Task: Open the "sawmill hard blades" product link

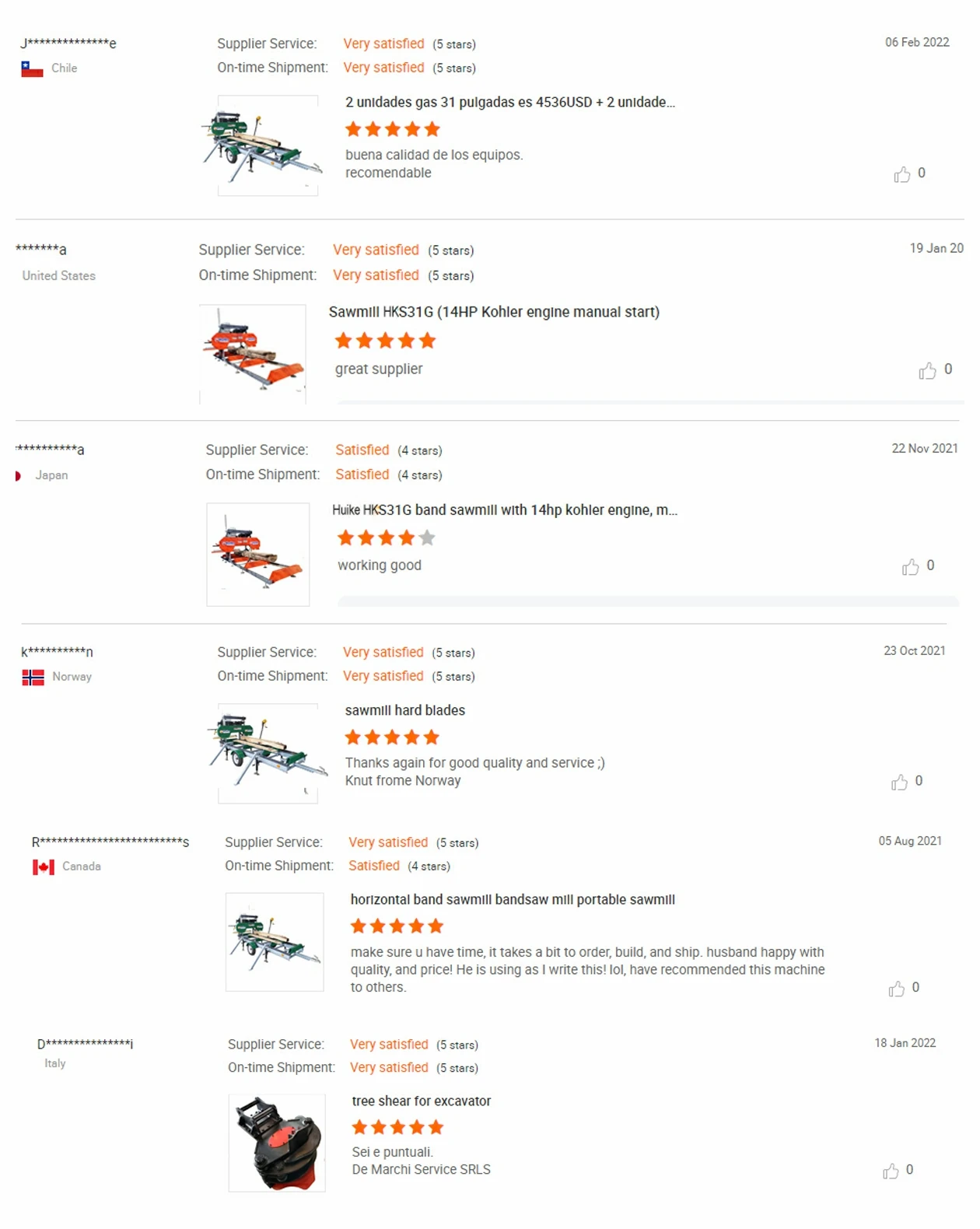Action: [x=404, y=710]
